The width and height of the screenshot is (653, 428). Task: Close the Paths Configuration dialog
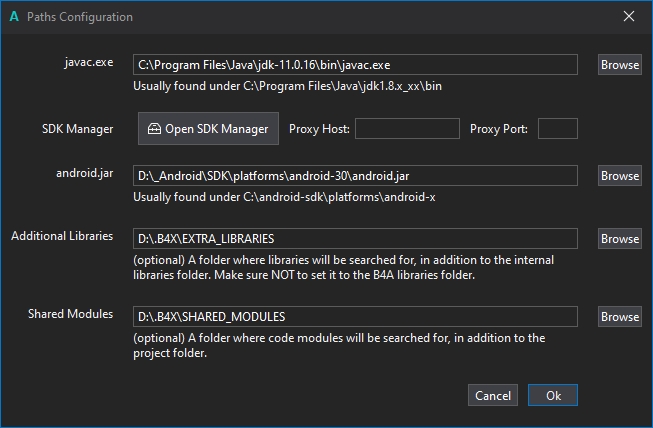[629, 17]
